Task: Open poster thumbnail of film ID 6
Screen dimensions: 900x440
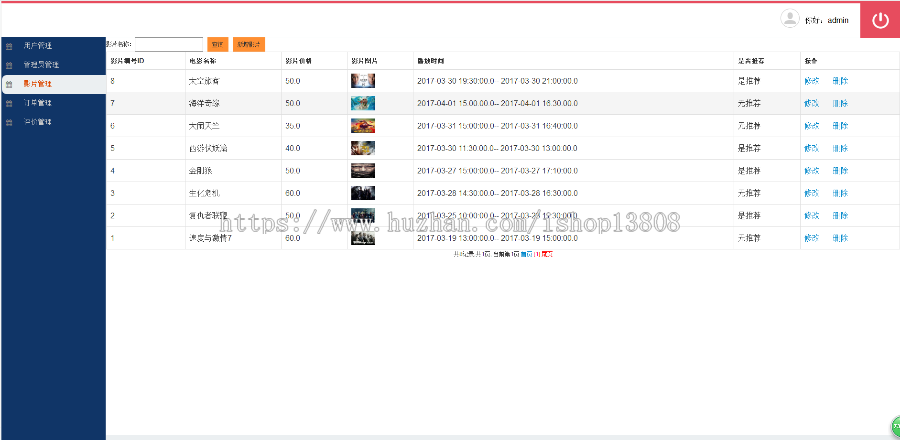Action: (x=363, y=126)
